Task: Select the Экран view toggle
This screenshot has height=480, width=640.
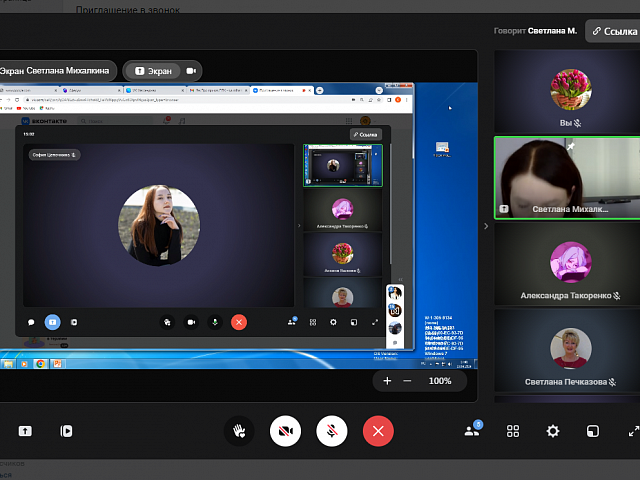Action: 153,71
